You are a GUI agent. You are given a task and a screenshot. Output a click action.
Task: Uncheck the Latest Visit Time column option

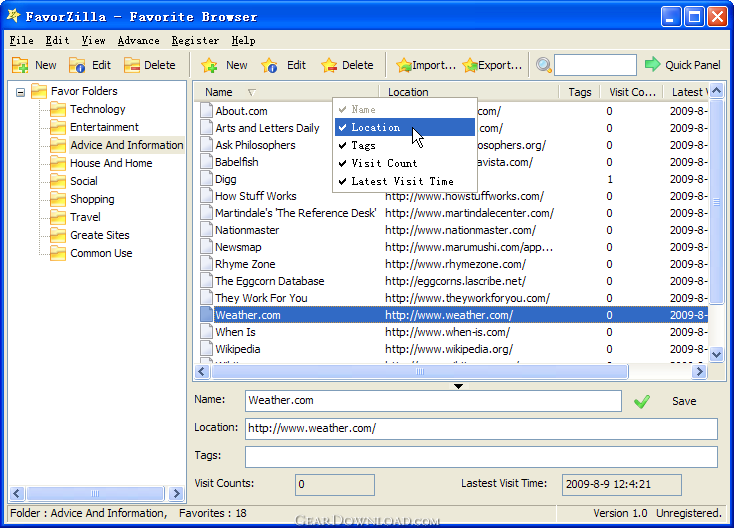(x=405, y=181)
